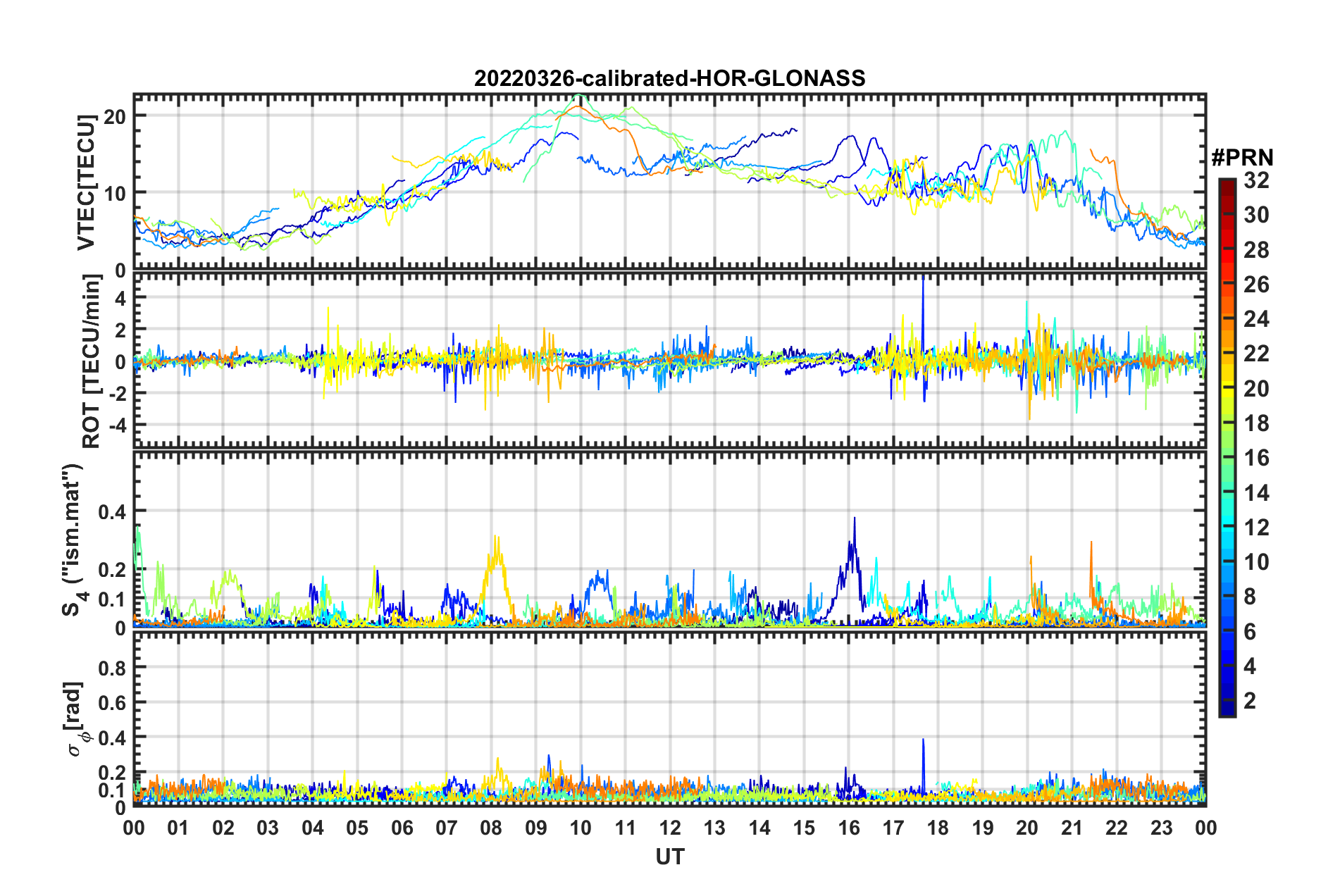Click x-axis tick label 13
The image size is (1340, 896).
pos(714,828)
